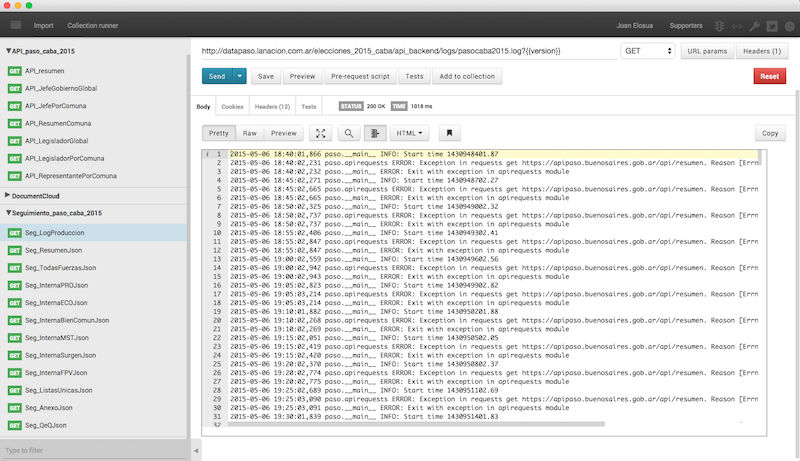Image resolution: width=800 pixels, height=461 pixels.
Task: Select Raw view mode
Action: [249, 133]
